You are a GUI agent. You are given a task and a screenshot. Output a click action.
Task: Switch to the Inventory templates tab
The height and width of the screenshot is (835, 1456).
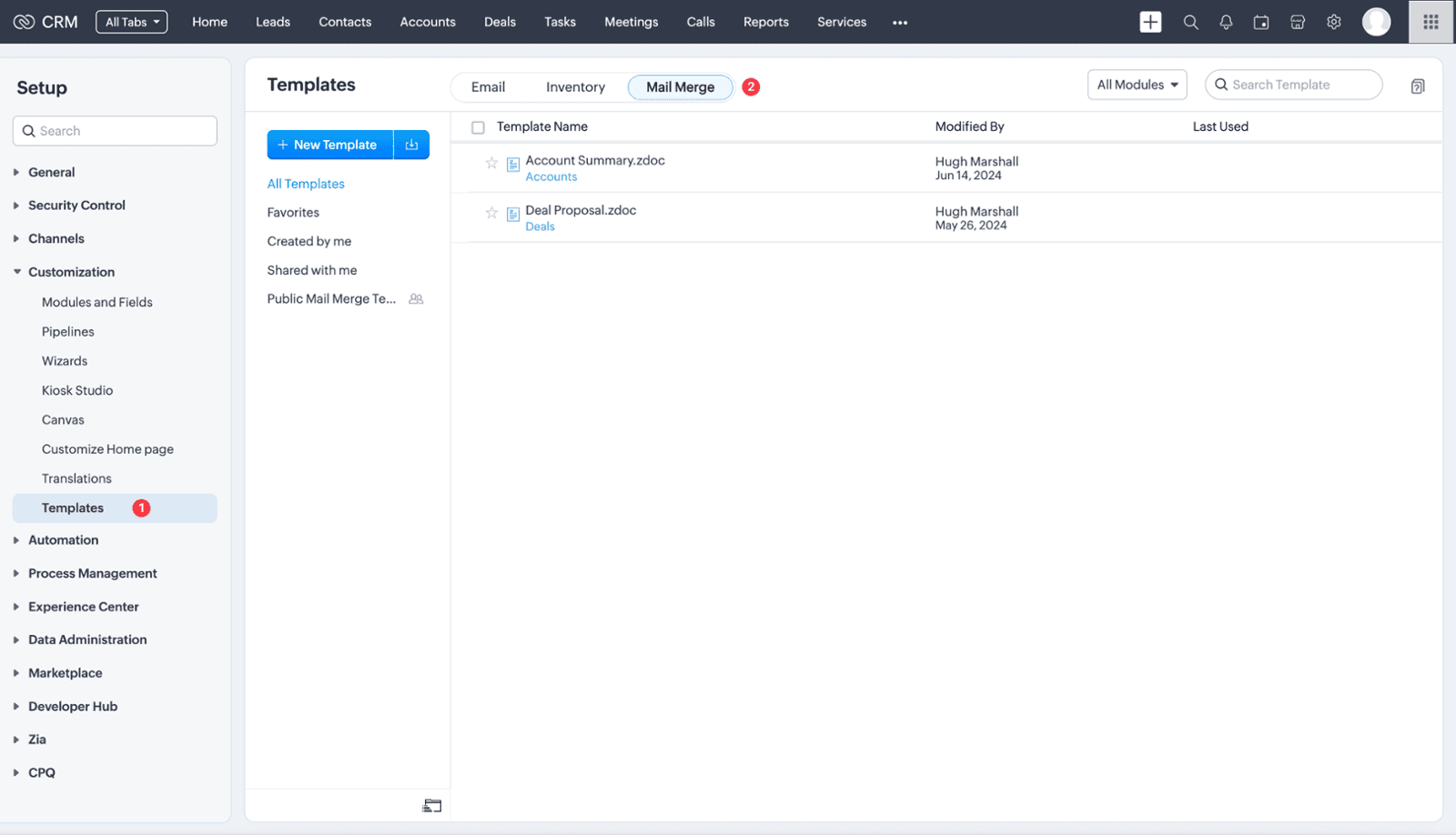(x=575, y=87)
